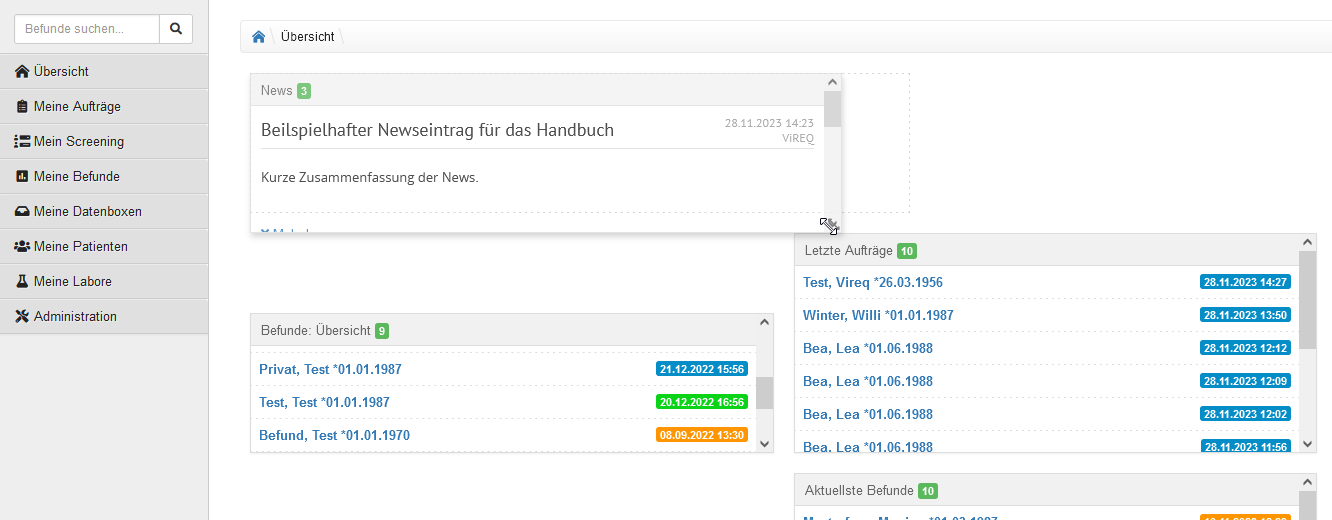The image size is (1332, 520).
Task: Click the Befunde: Übersicht count badge 9
Action: (382, 331)
